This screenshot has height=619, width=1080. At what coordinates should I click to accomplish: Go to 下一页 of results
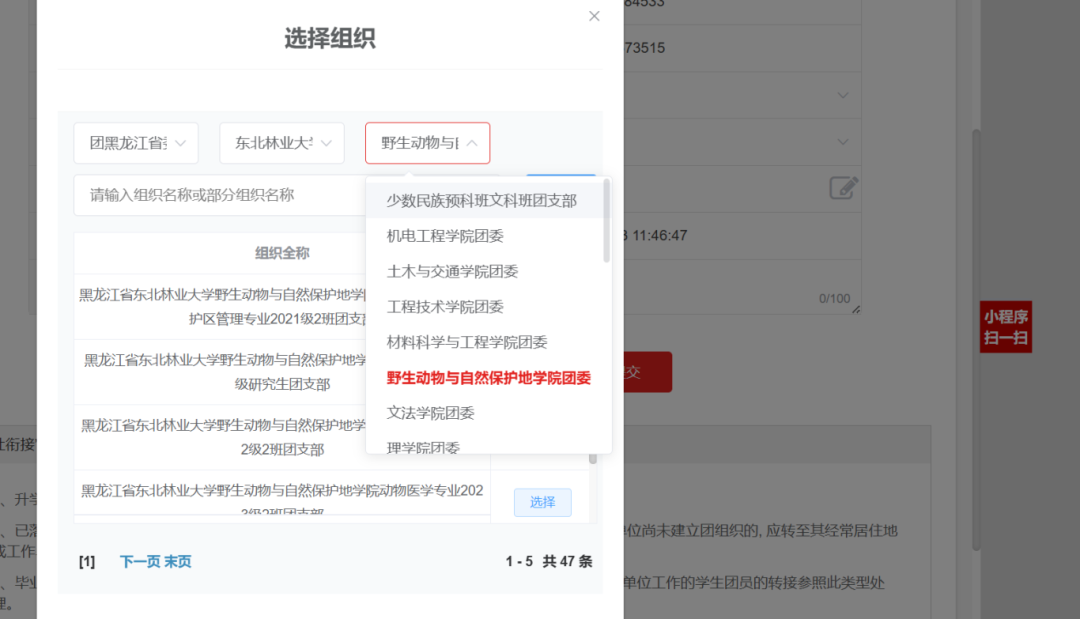(140, 562)
